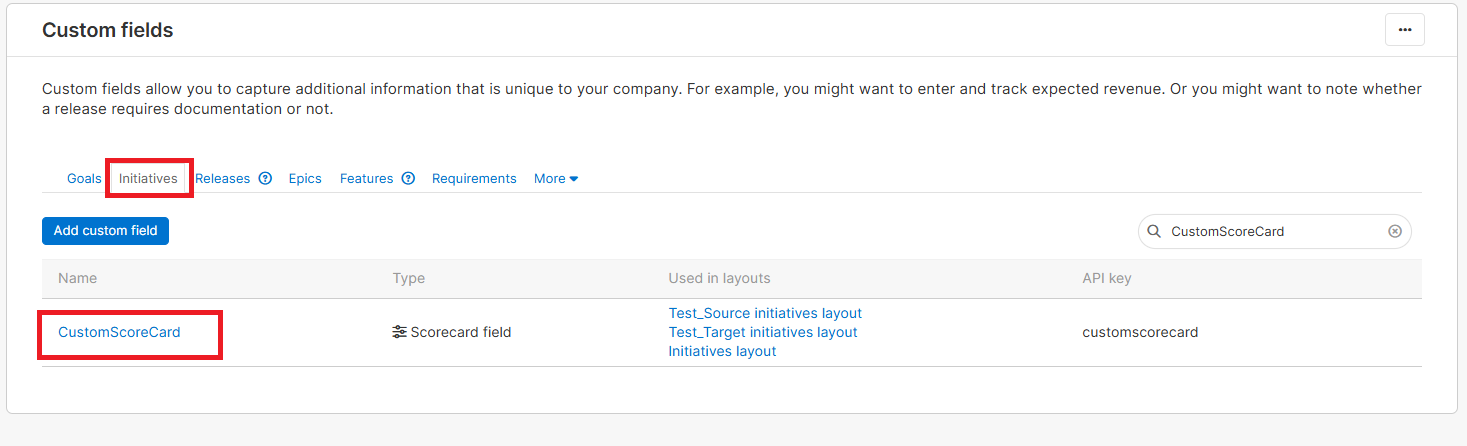Image resolution: width=1467 pixels, height=446 pixels.
Task: Click the scorecard field type icon
Action: click(399, 332)
